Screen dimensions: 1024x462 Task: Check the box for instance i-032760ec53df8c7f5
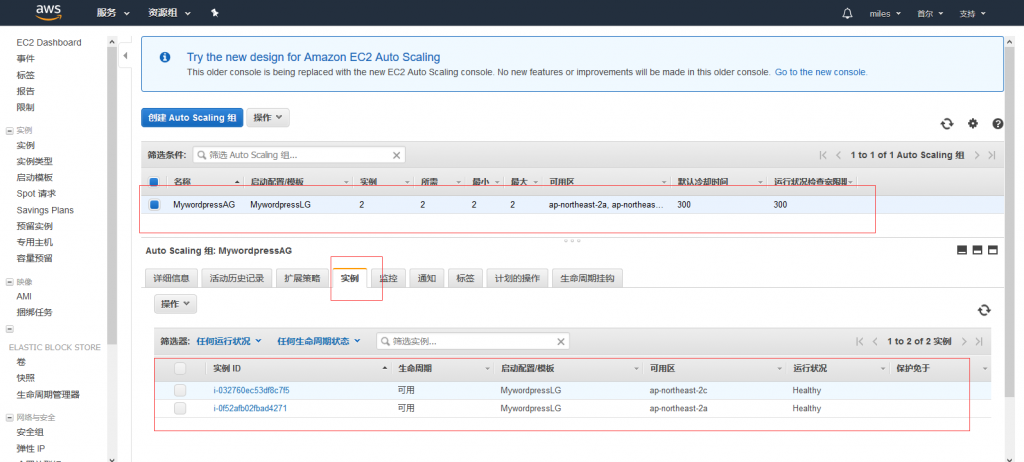point(180,390)
